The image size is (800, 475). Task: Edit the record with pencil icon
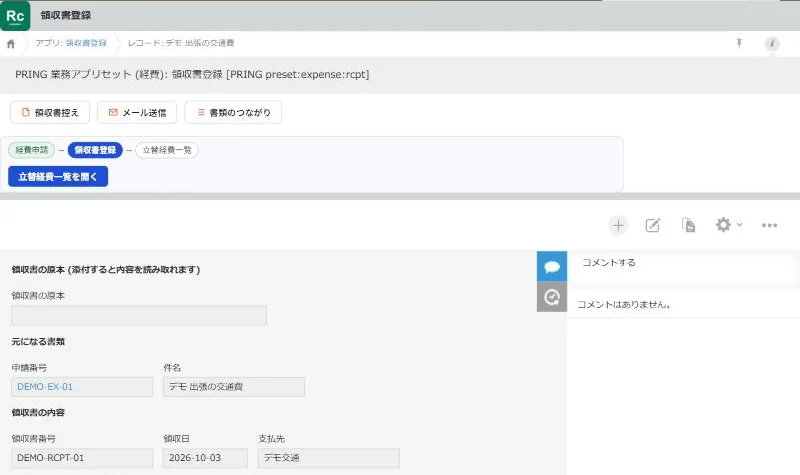click(x=653, y=225)
